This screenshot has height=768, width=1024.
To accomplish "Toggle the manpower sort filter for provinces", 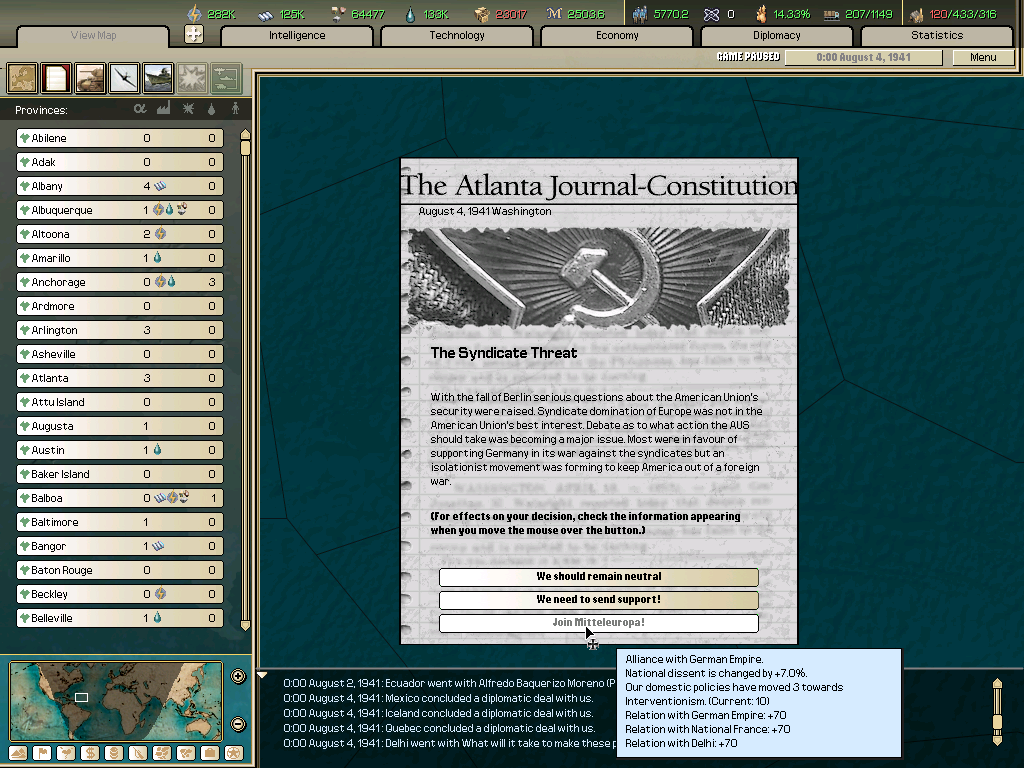I will (235, 107).
